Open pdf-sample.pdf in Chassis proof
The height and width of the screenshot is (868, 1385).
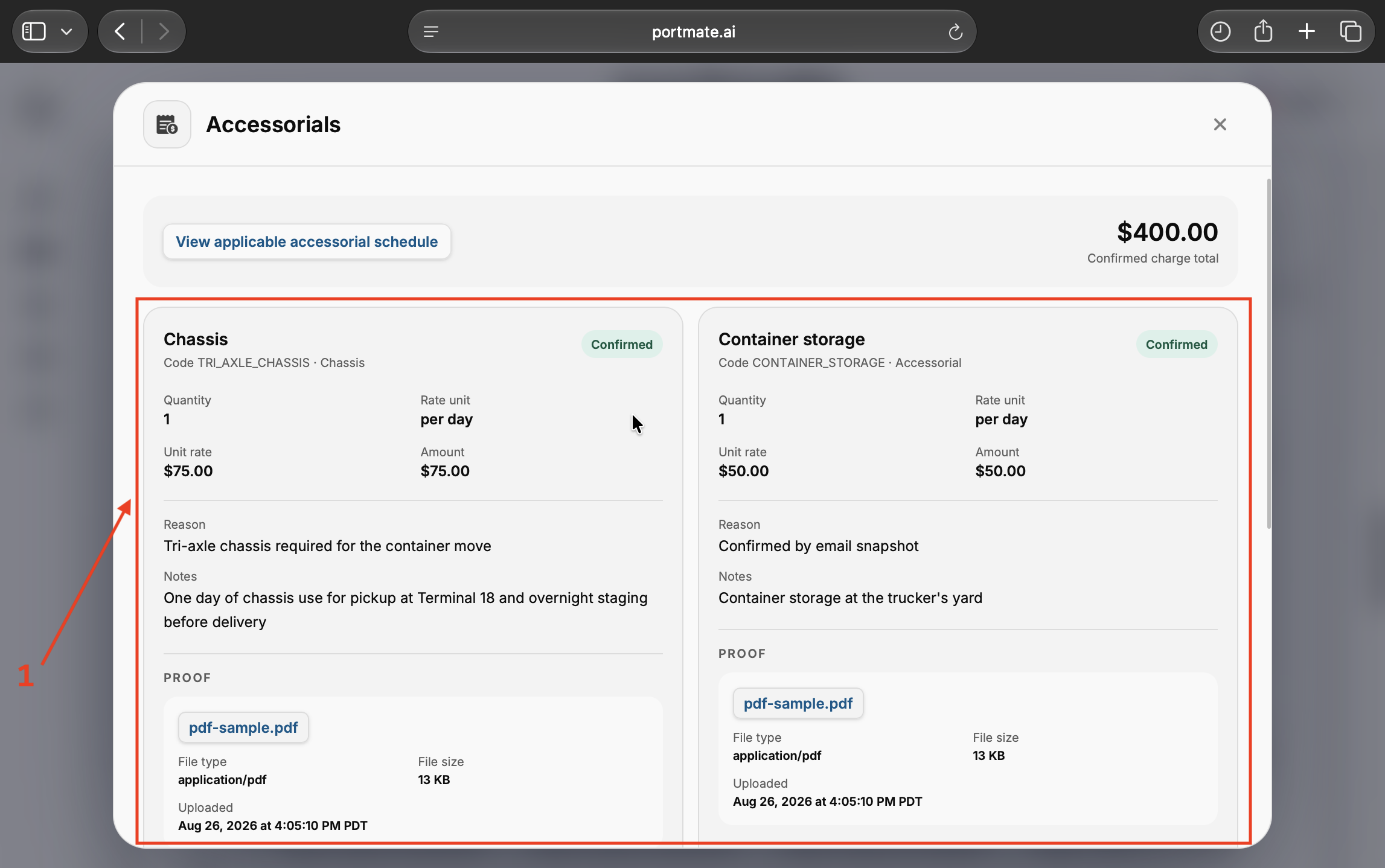(x=243, y=727)
